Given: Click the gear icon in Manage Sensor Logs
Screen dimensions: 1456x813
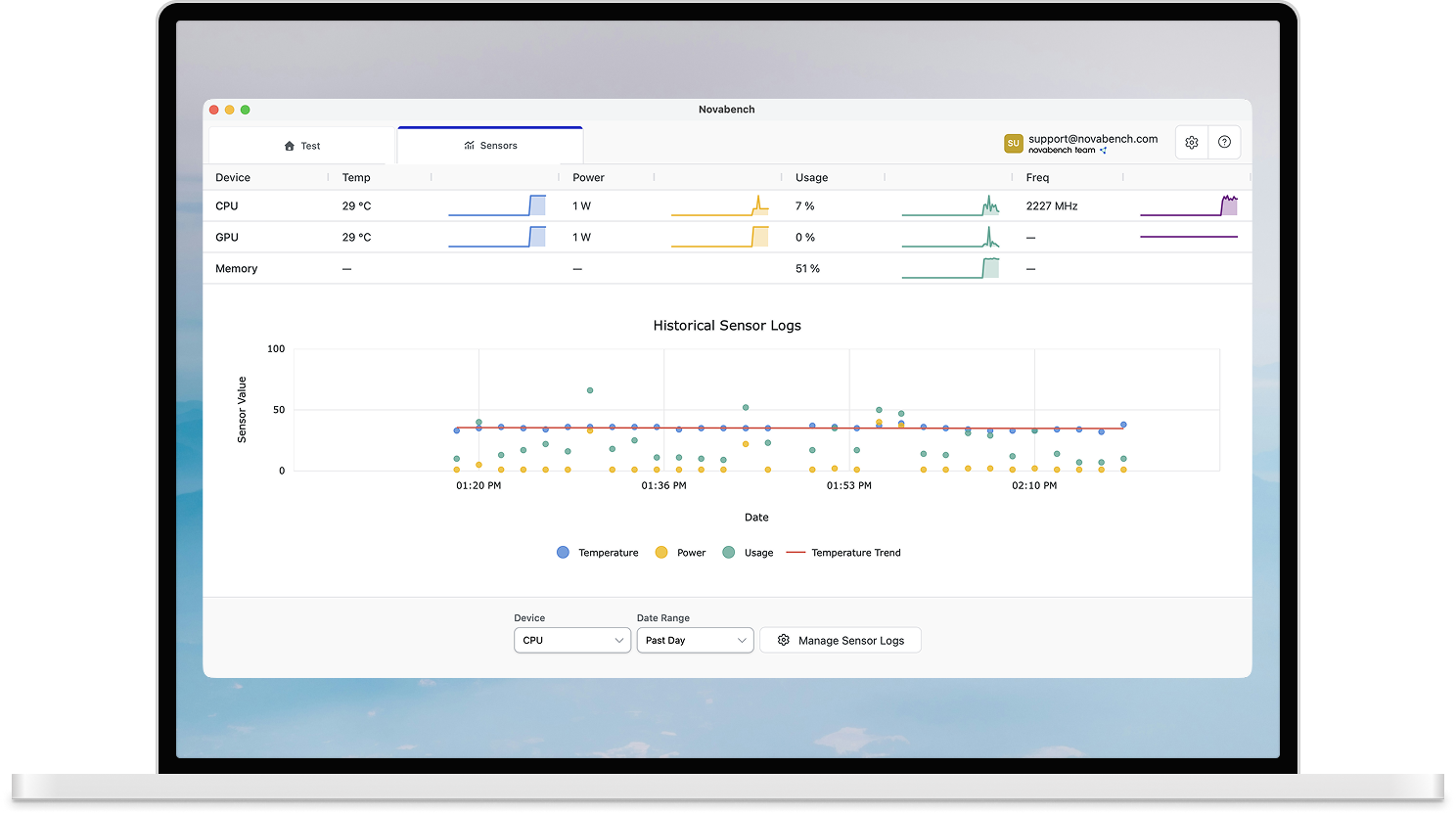Looking at the screenshot, I should click(783, 640).
